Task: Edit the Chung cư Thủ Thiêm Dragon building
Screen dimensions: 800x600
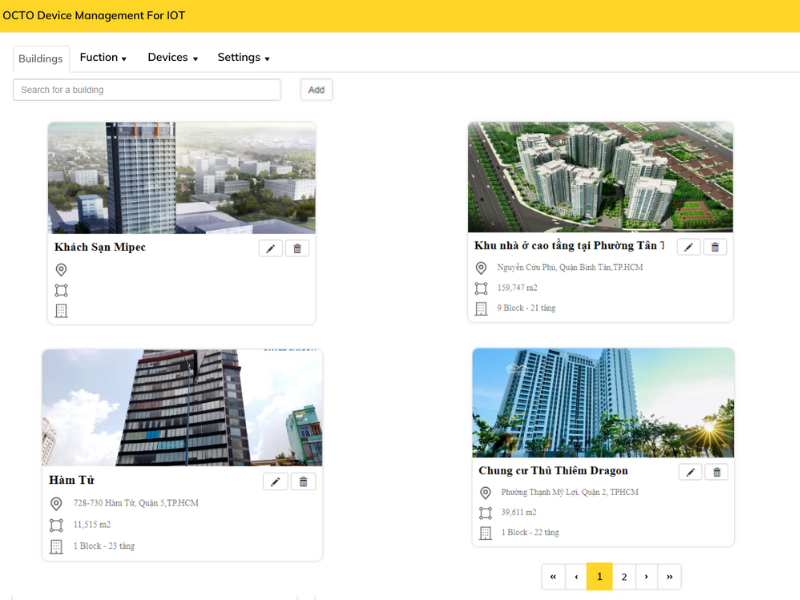Action: (690, 472)
